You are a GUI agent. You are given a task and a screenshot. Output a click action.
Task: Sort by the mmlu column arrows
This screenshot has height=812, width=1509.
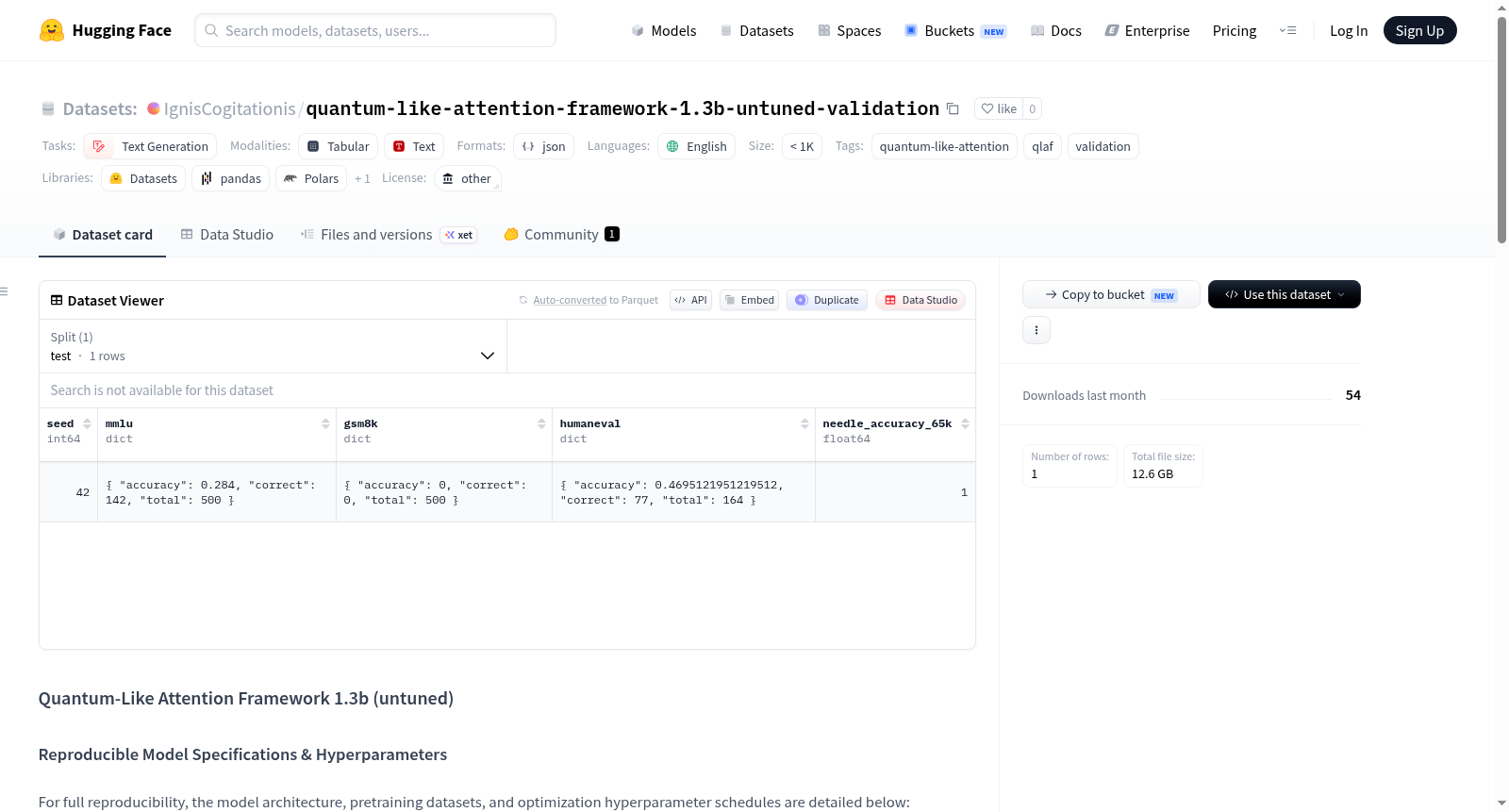[x=325, y=423]
